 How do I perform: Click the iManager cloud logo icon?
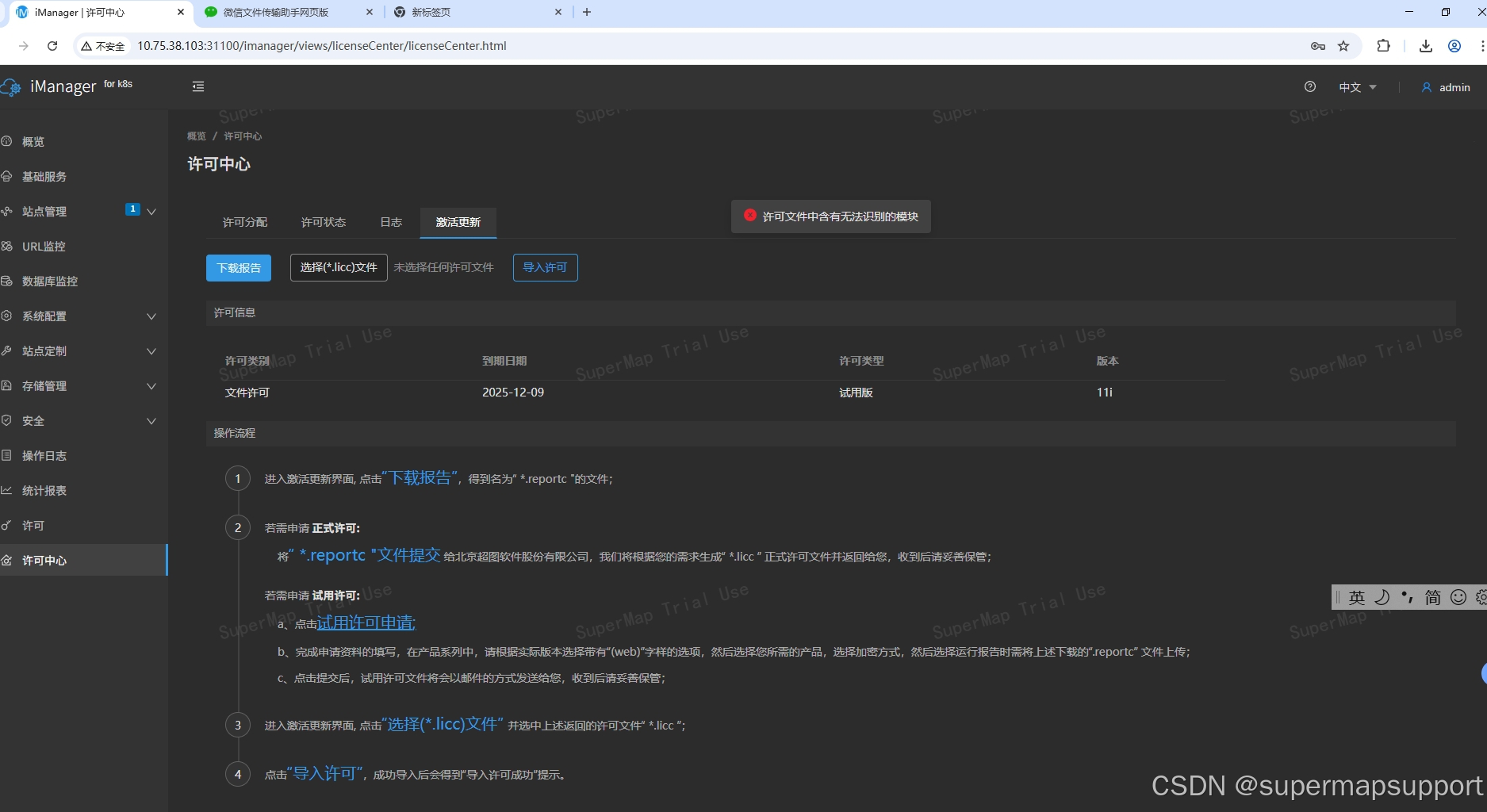pos(11,87)
